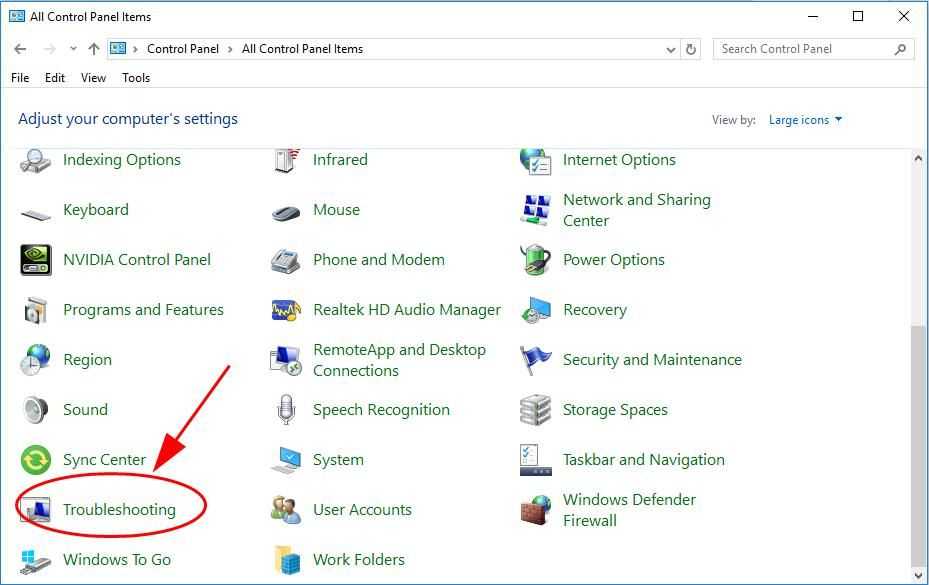Open the Realtek HD Audio Manager icon
929x585 pixels.
click(286, 310)
